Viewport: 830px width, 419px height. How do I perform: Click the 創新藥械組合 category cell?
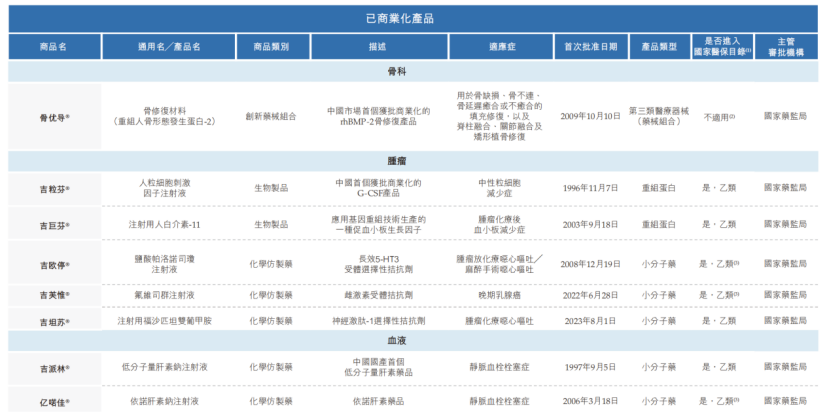click(x=271, y=116)
